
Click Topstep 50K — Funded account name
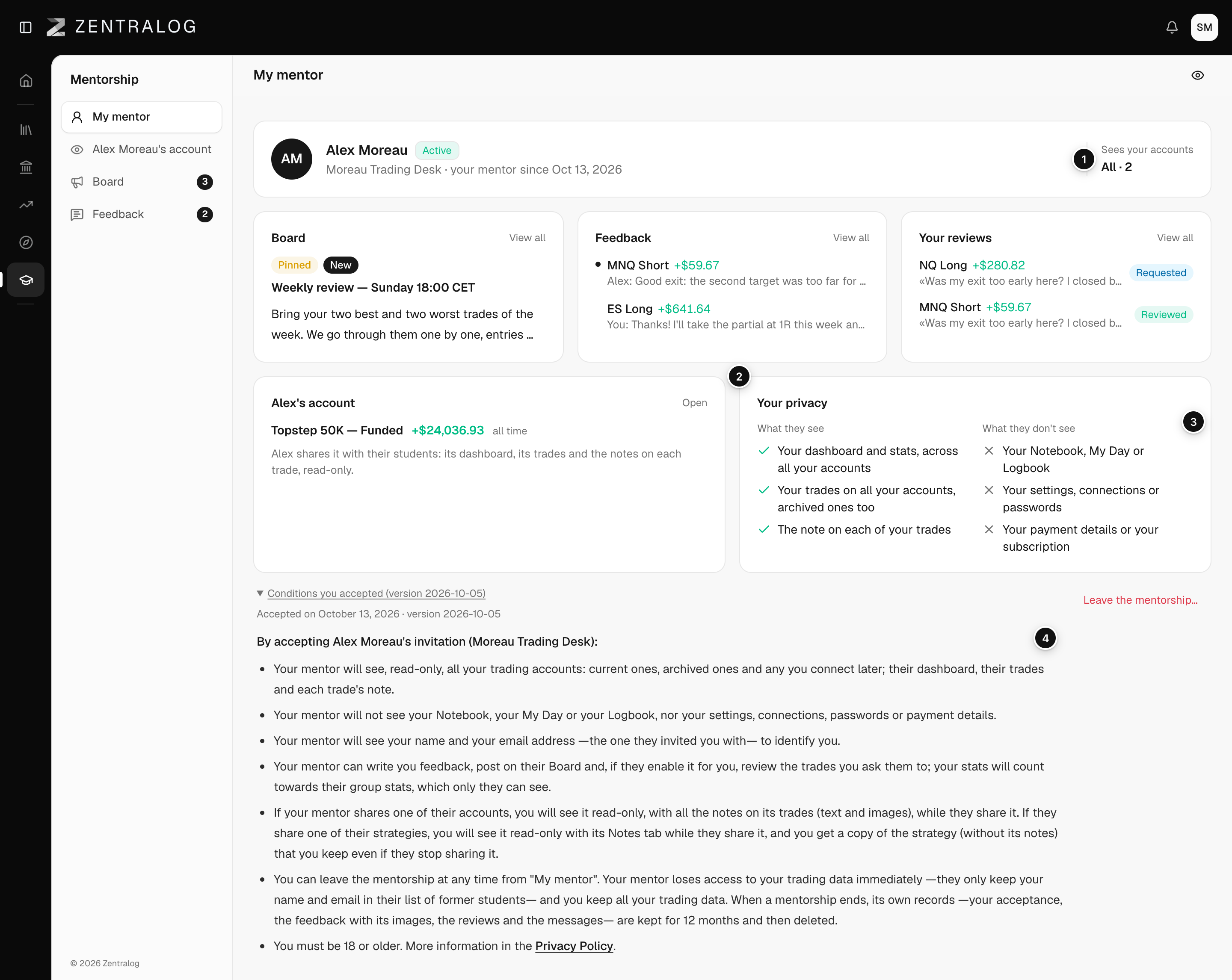coord(337,430)
